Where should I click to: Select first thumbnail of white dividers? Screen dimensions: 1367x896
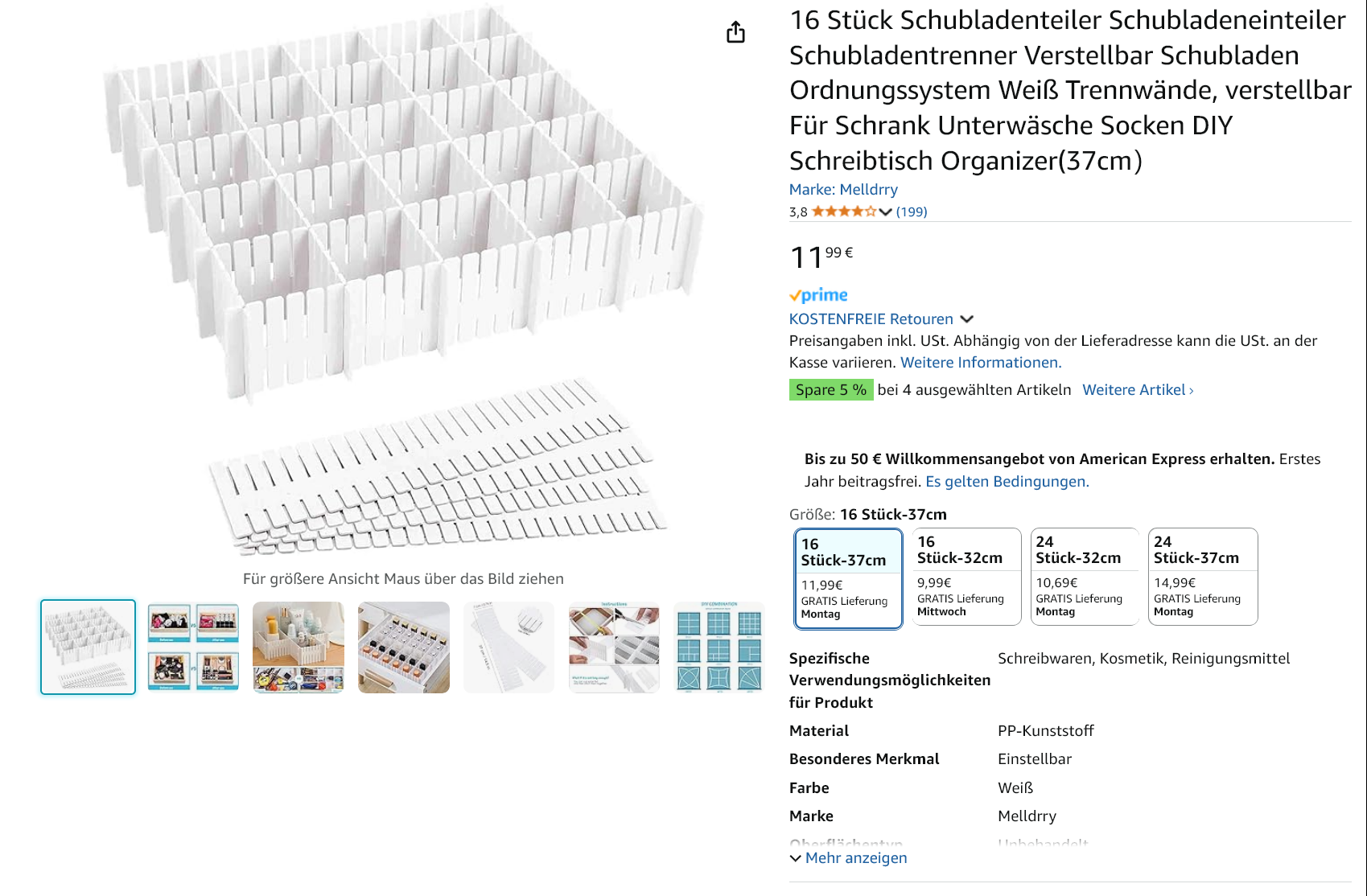pyautogui.click(x=89, y=647)
